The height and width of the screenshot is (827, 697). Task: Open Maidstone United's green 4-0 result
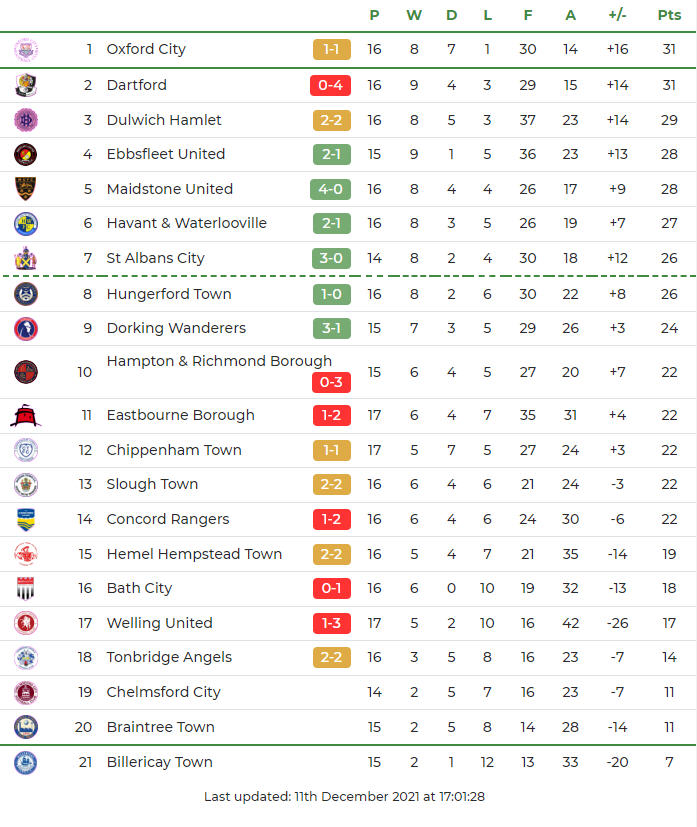pyautogui.click(x=331, y=189)
